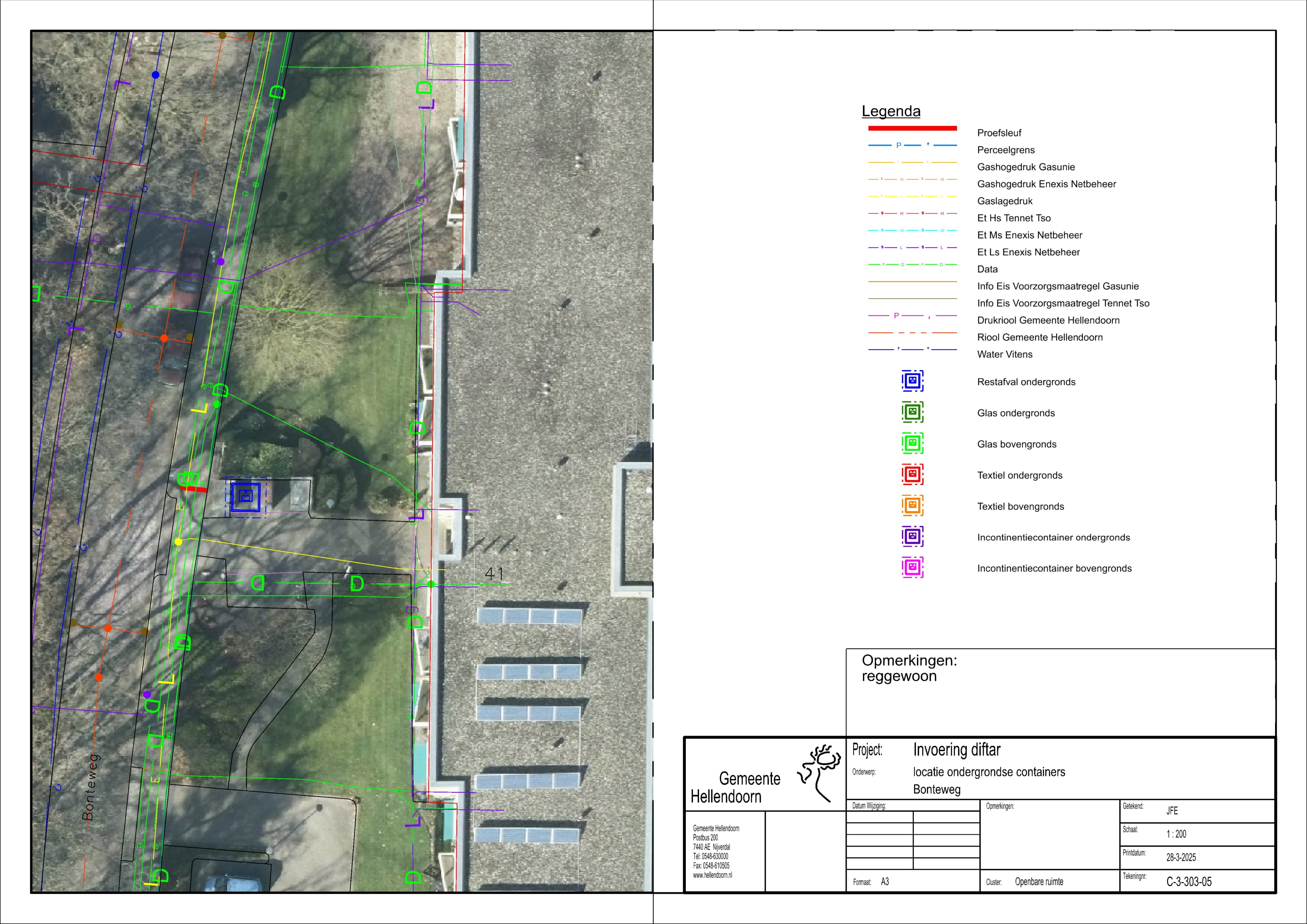Click the red Textiel ondergronds legend icon
Screen dimensions: 1307x924
pyautogui.click(x=912, y=474)
